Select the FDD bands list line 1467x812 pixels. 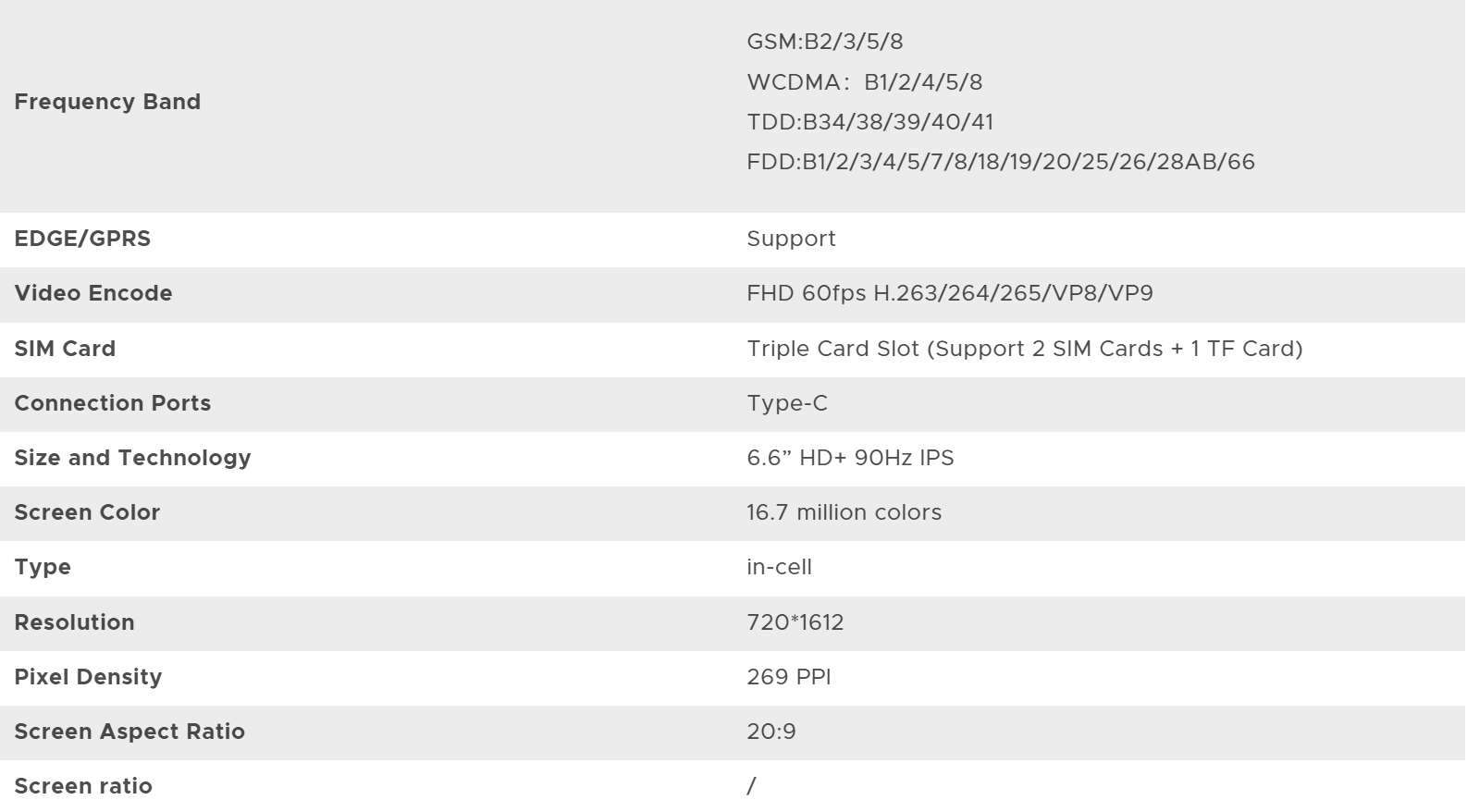tap(1000, 162)
